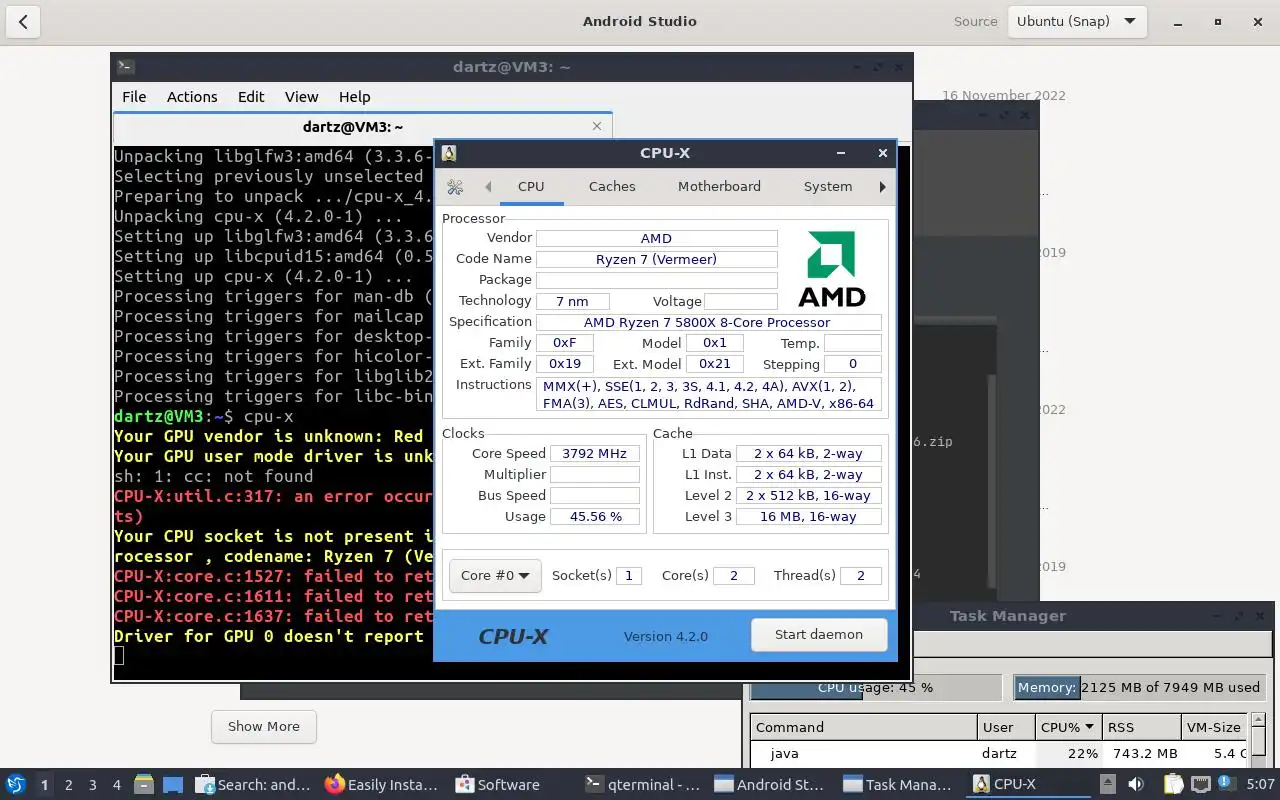Image resolution: width=1280 pixels, height=800 pixels.
Task: Click the Start daemon button
Action: 819,635
